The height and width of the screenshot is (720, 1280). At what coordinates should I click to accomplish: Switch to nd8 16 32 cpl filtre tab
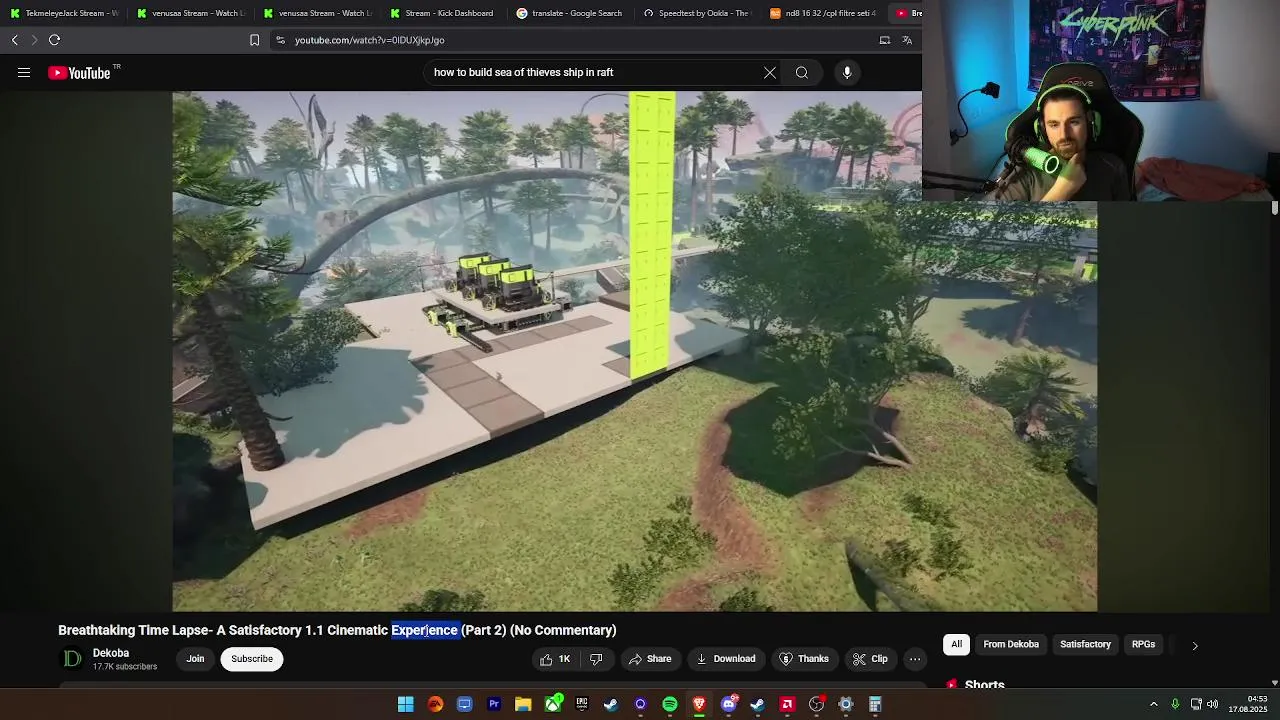(x=823, y=13)
